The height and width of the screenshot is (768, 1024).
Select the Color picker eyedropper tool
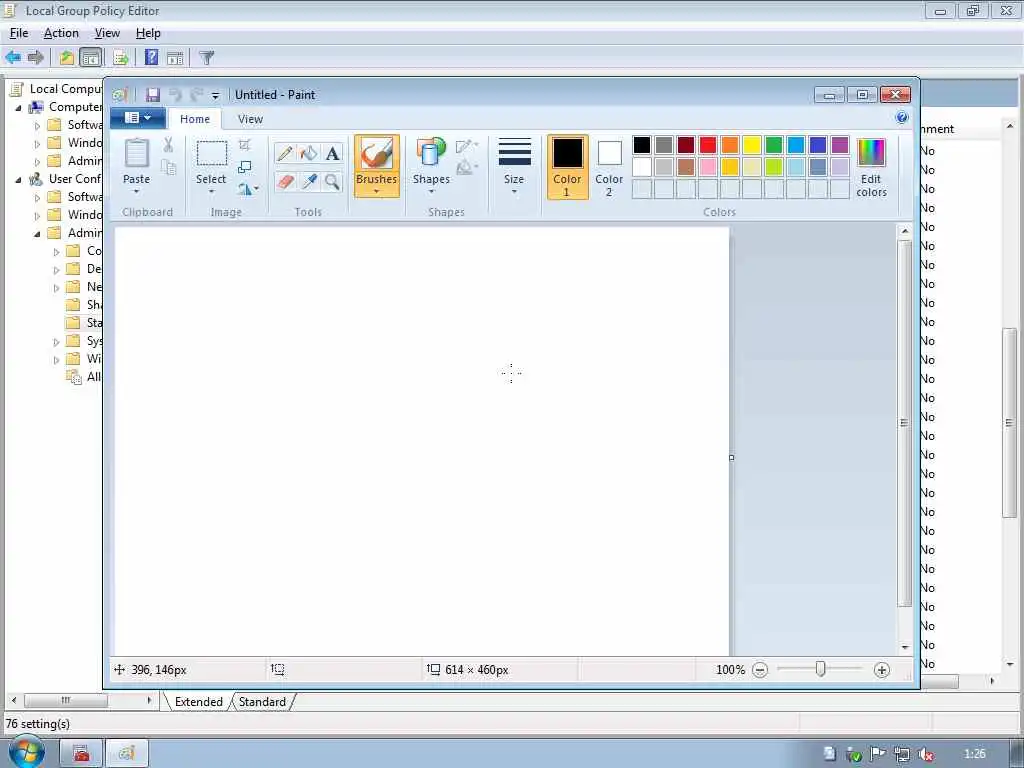308,181
